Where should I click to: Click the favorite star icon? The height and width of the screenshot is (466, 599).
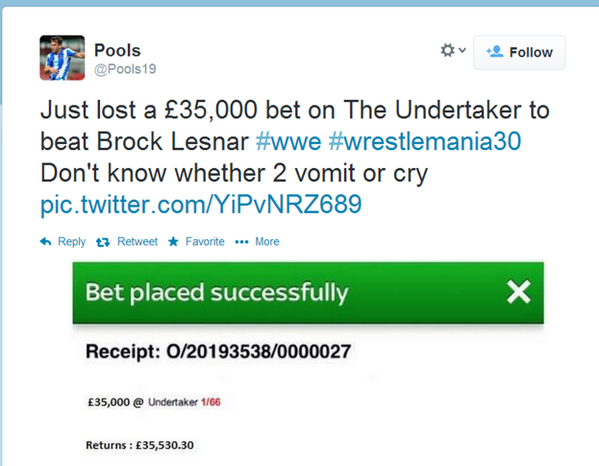pyautogui.click(x=173, y=241)
